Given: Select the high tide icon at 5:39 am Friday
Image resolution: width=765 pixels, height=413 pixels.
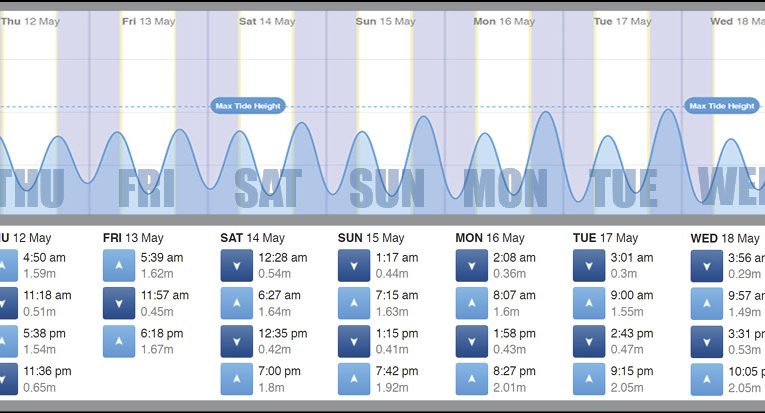Looking at the screenshot, I should click(x=119, y=264).
